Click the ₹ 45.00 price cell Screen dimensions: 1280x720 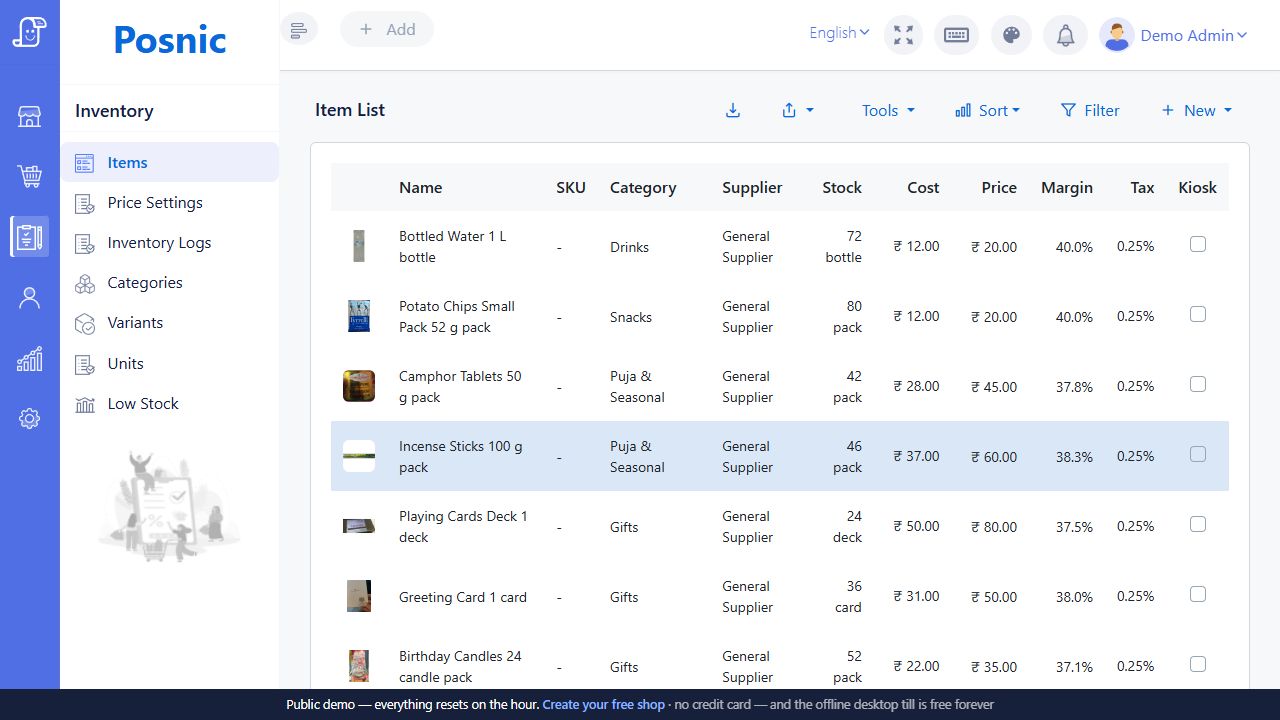tap(994, 387)
